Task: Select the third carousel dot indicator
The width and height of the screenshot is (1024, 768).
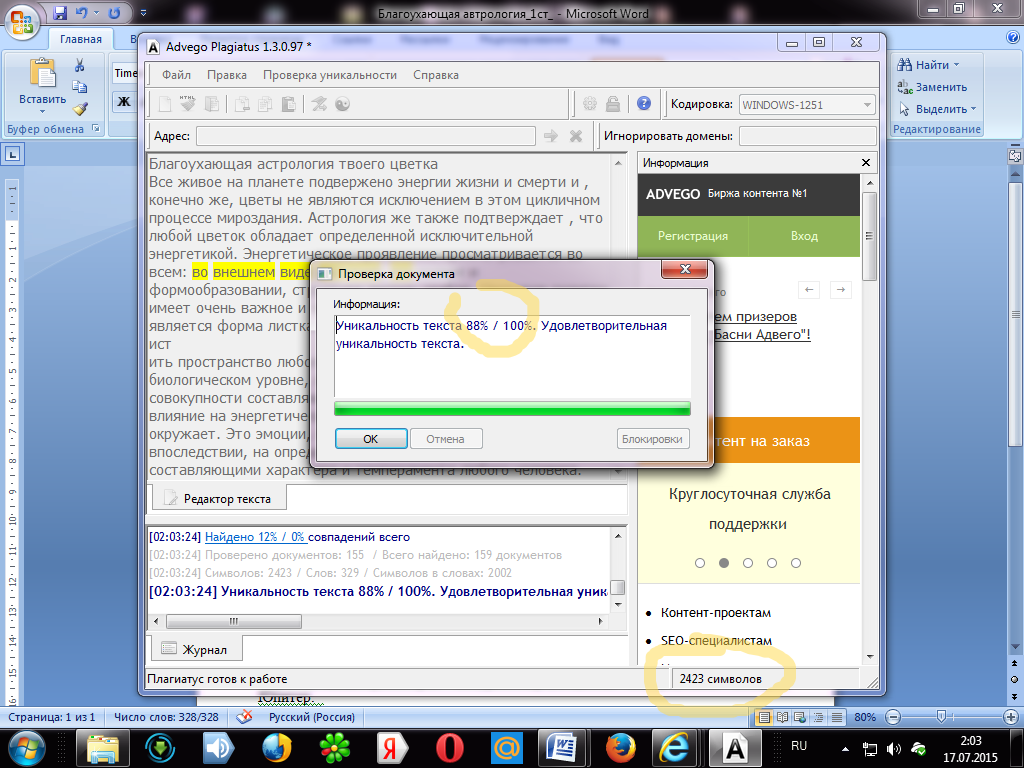Action: tap(748, 563)
